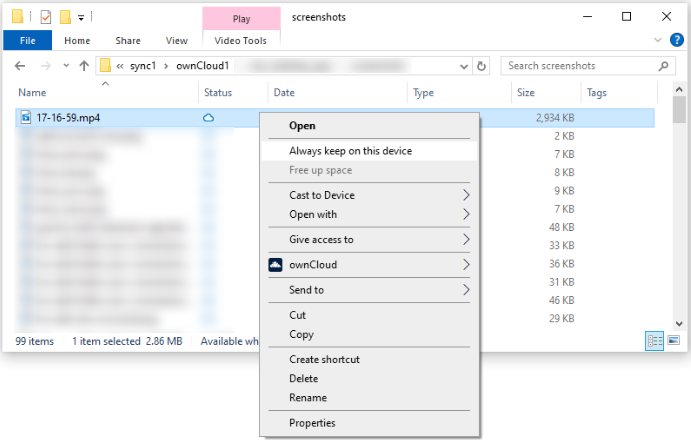Image resolution: width=691 pixels, height=440 pixels.
Task: Go up one folder level with Up arrow
Action: (x=83, y=66)
